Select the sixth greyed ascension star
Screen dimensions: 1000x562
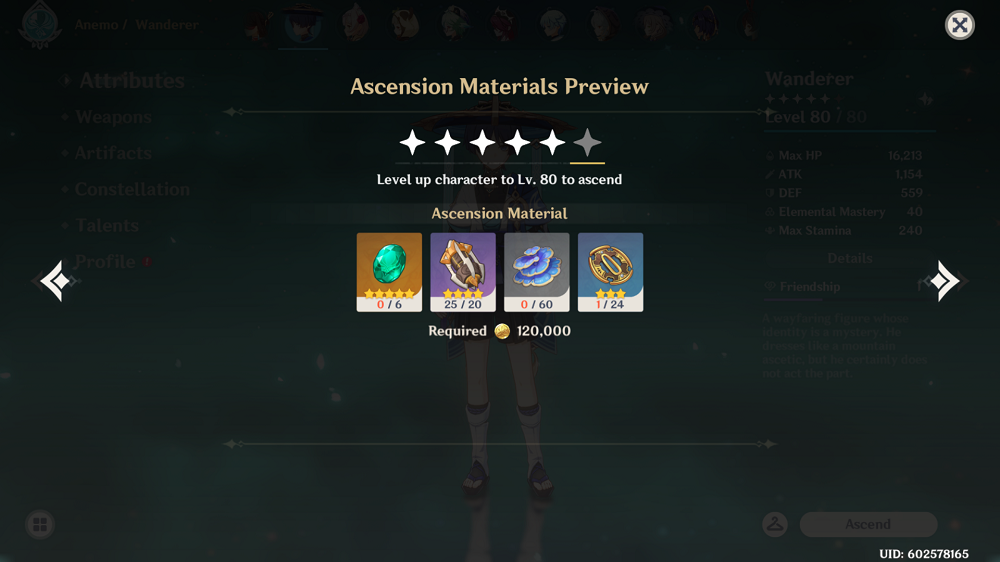click(587, 142)
